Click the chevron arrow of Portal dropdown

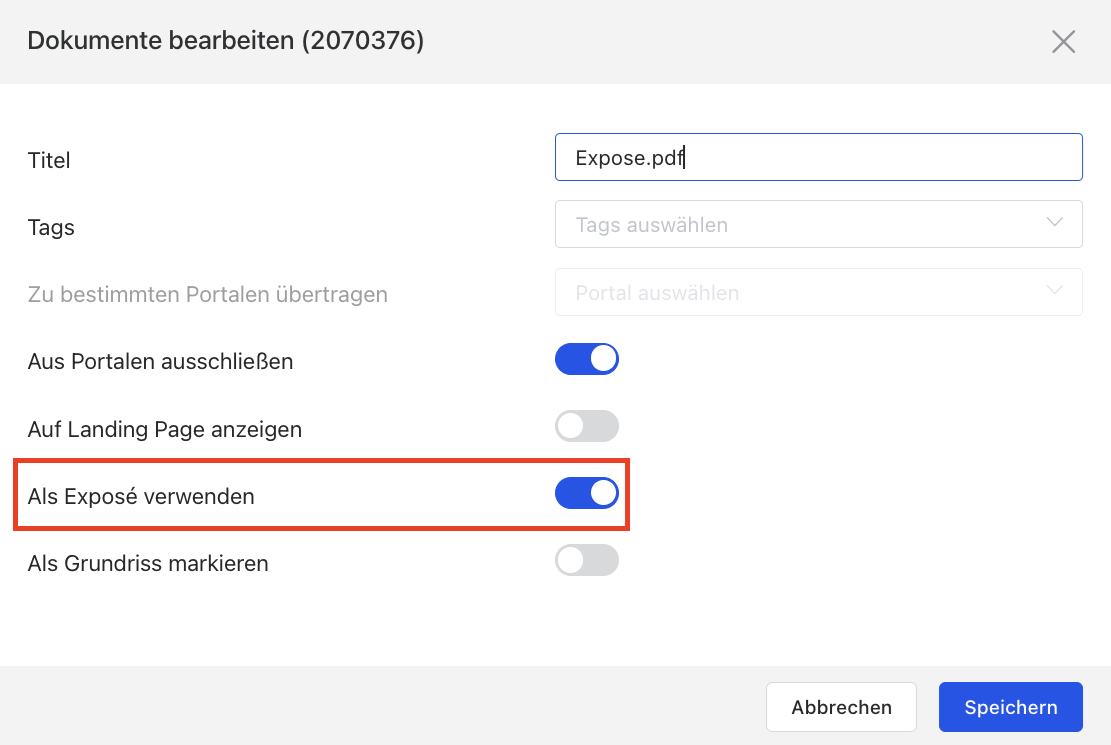(x=1054, y=291)
